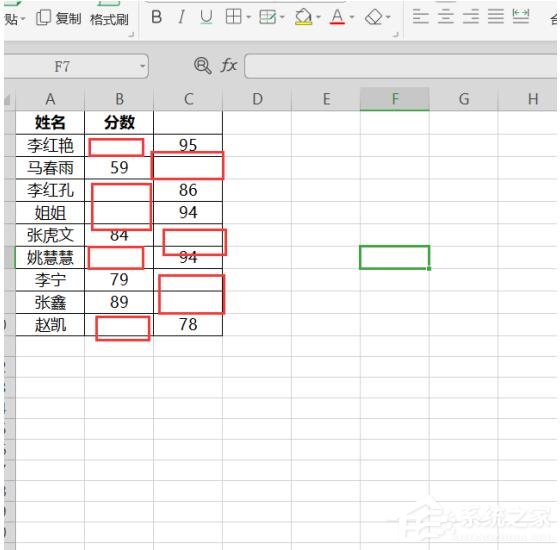Select cell containing 张虎文

tap(50, 235)
